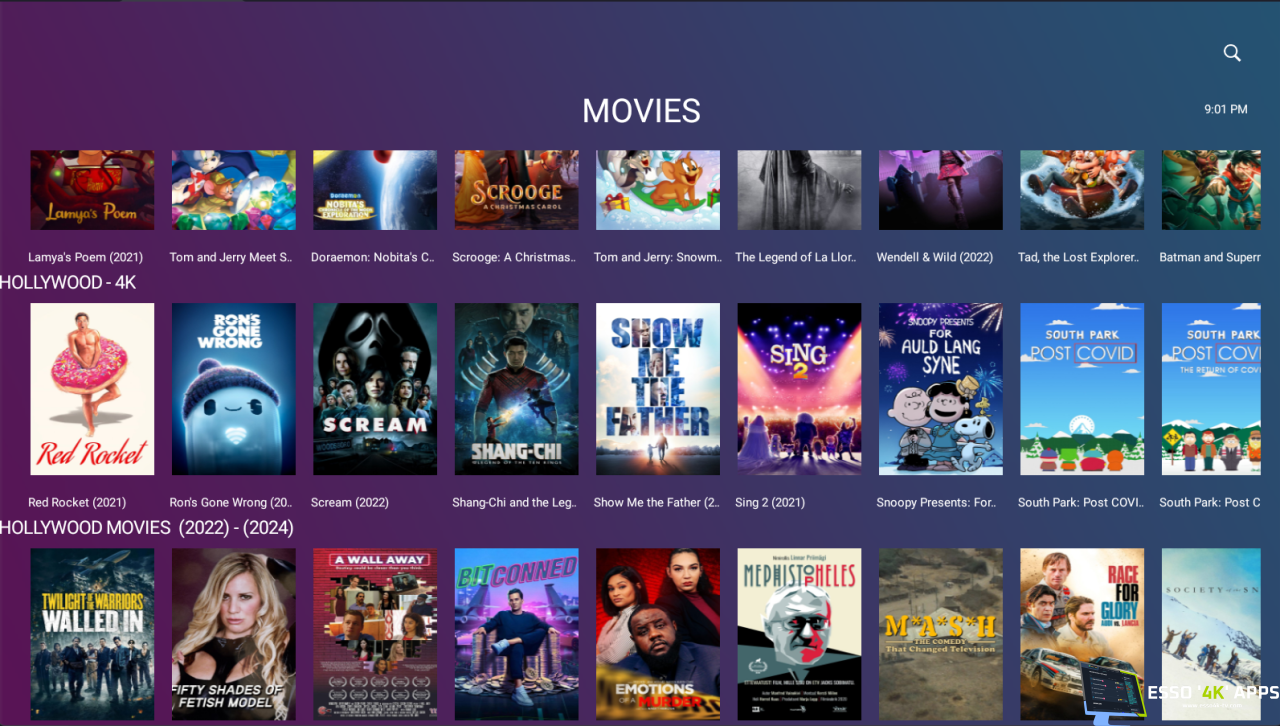
Task: Open the Mephistopheles poster
Action: coord(799,634)
